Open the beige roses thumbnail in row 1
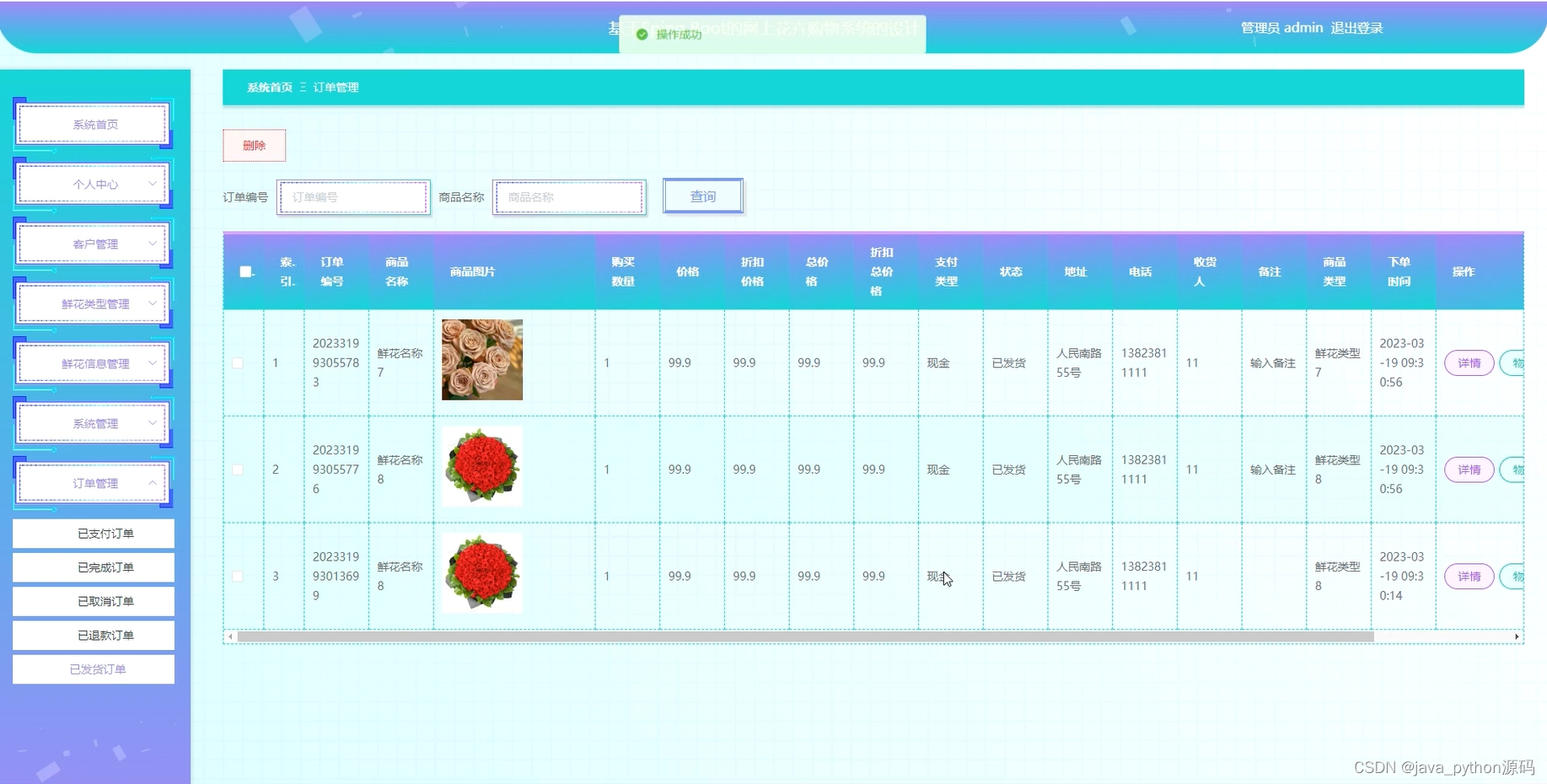The height and width of the screenshot is (784, 1547). [x=482, y=360]
